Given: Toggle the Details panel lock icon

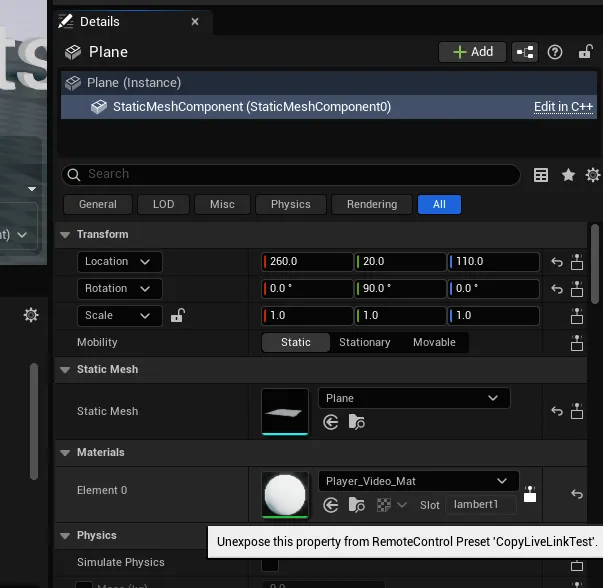Looking at the screenshot, I should 583,52.
